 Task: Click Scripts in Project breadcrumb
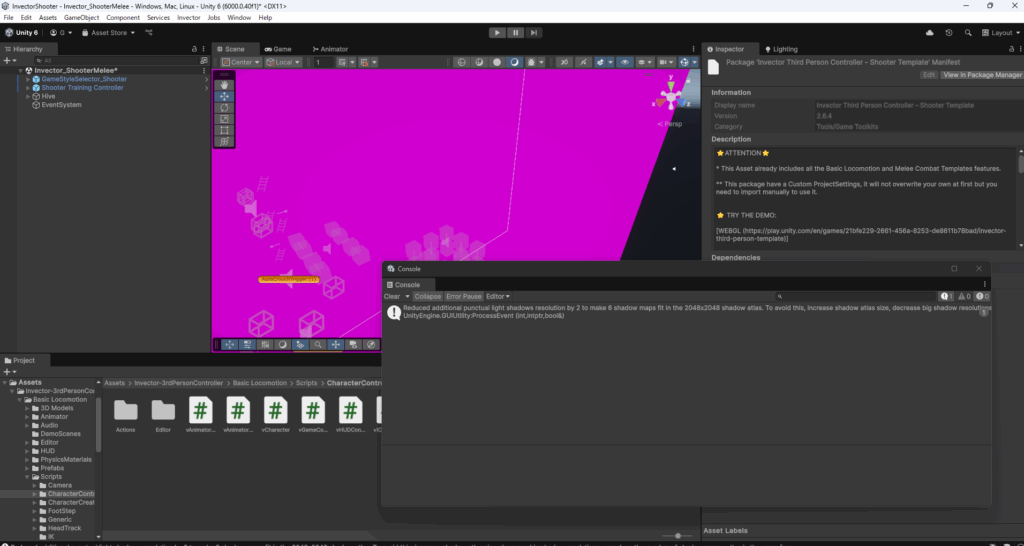(x=306, y=383)
